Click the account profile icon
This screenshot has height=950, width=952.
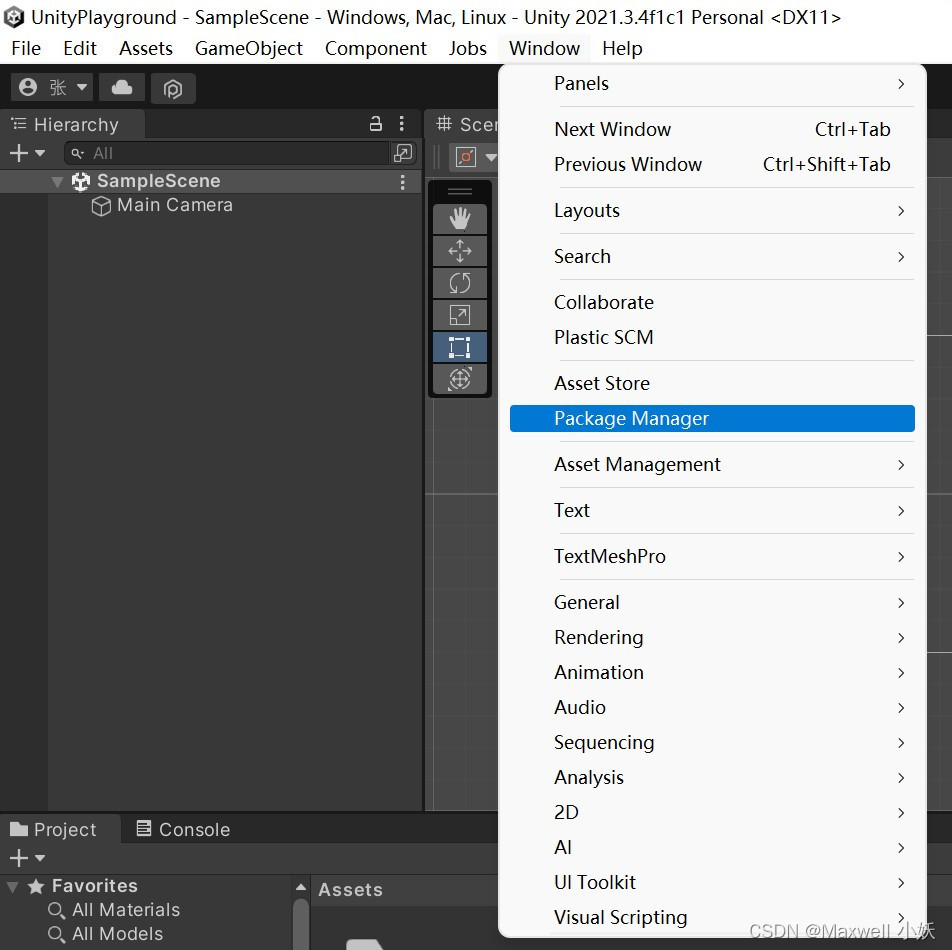pyautogui.click(x=28, y=87)
